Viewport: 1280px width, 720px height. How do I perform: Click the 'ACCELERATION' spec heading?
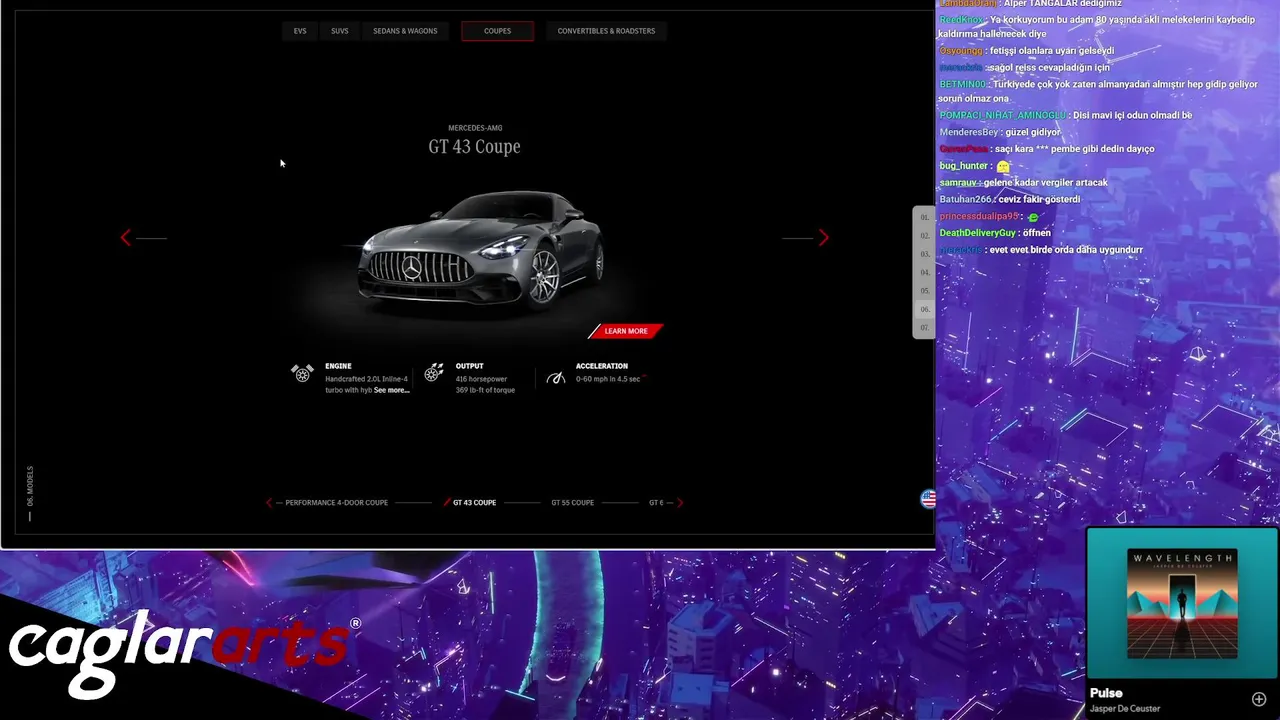pyautogui.click(x=602, y=366)
